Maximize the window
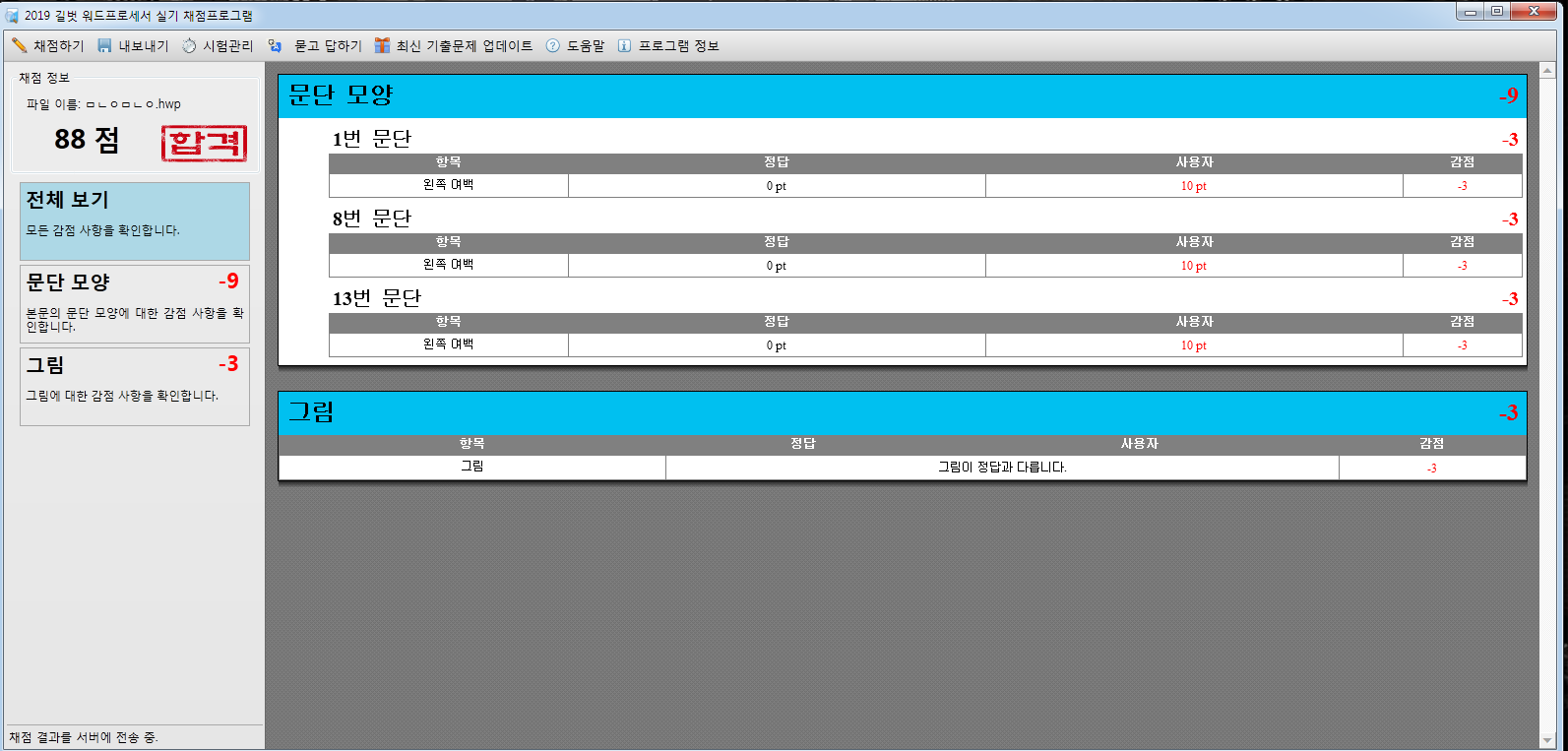Viewport: 1568px width, 751px height. point(1497,11)
